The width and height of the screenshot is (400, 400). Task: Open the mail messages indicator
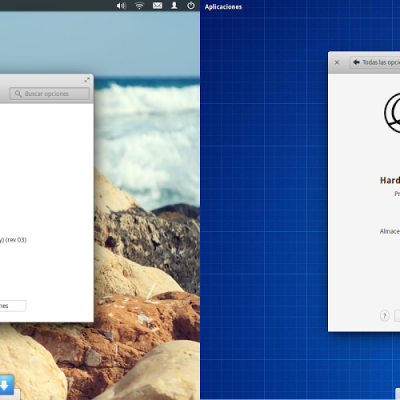157,6
